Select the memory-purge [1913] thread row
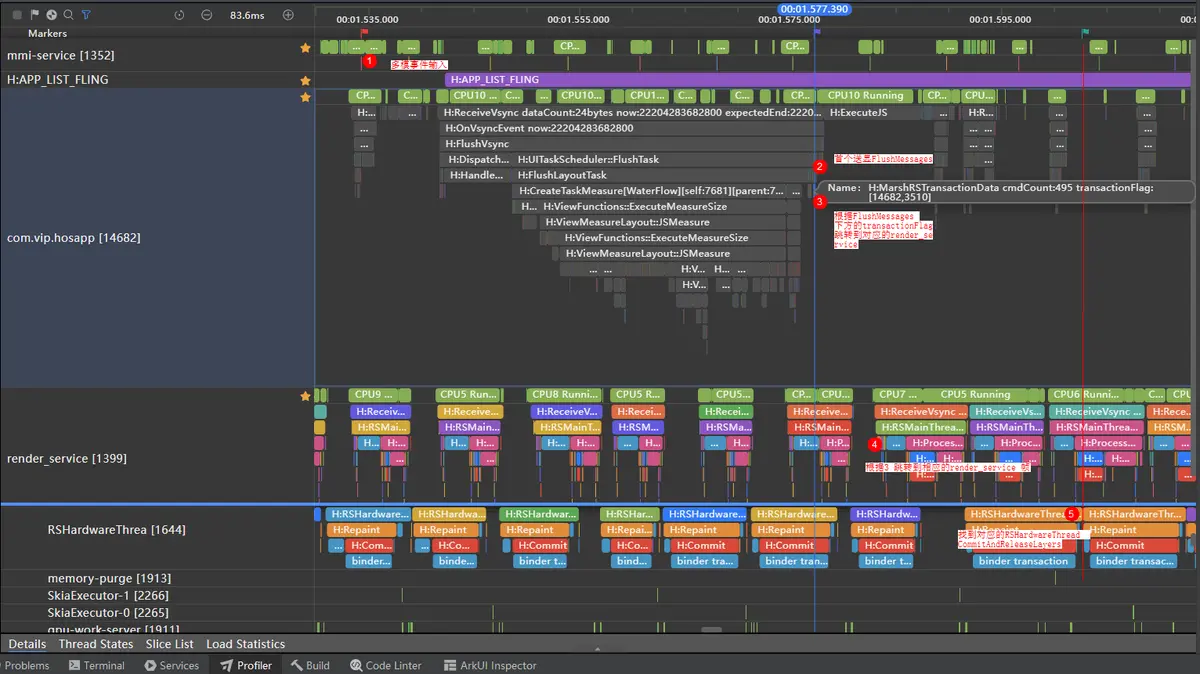The image size is (1200, 674). [157, 579]
